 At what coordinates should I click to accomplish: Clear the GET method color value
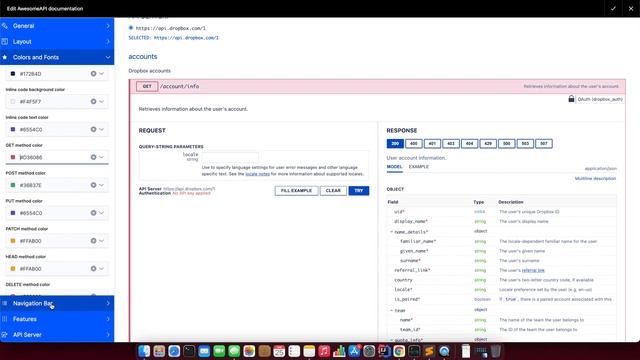[93, 157]
